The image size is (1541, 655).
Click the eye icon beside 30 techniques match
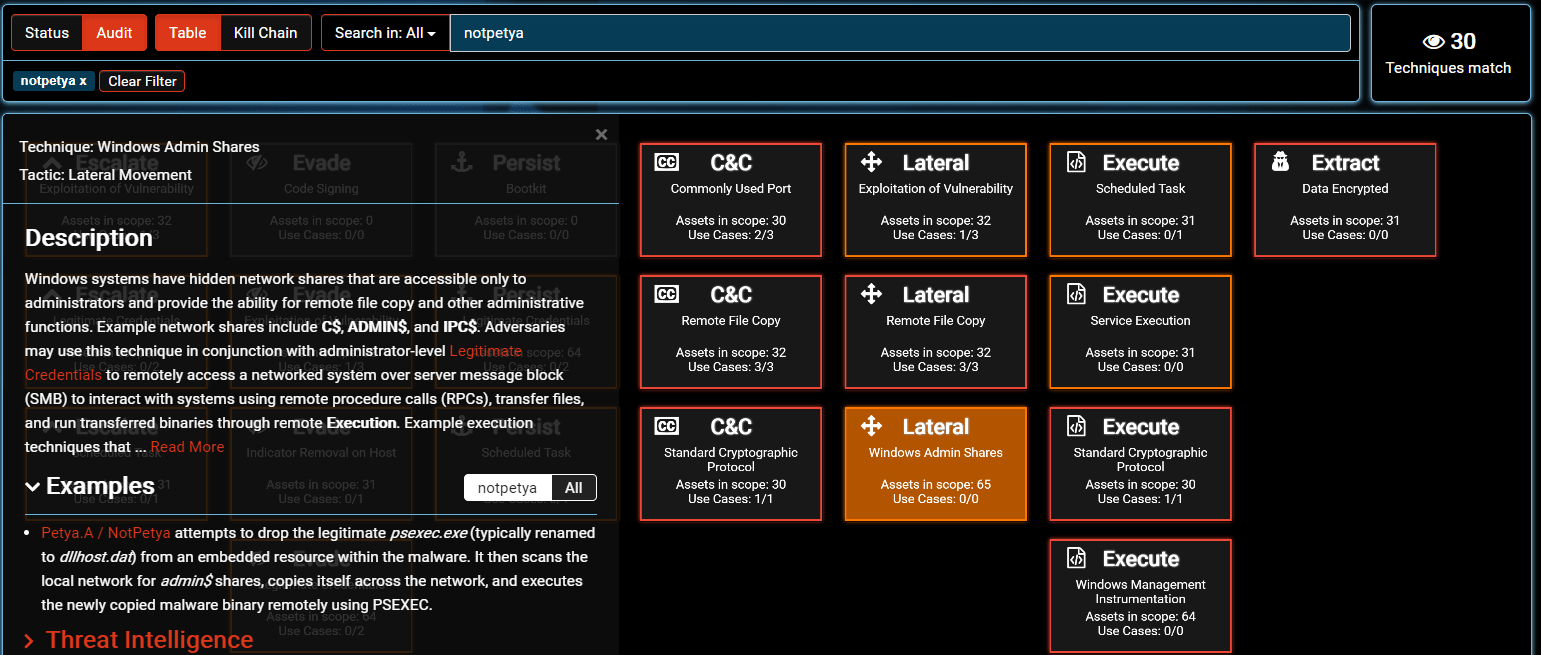tap(1434, 42)
